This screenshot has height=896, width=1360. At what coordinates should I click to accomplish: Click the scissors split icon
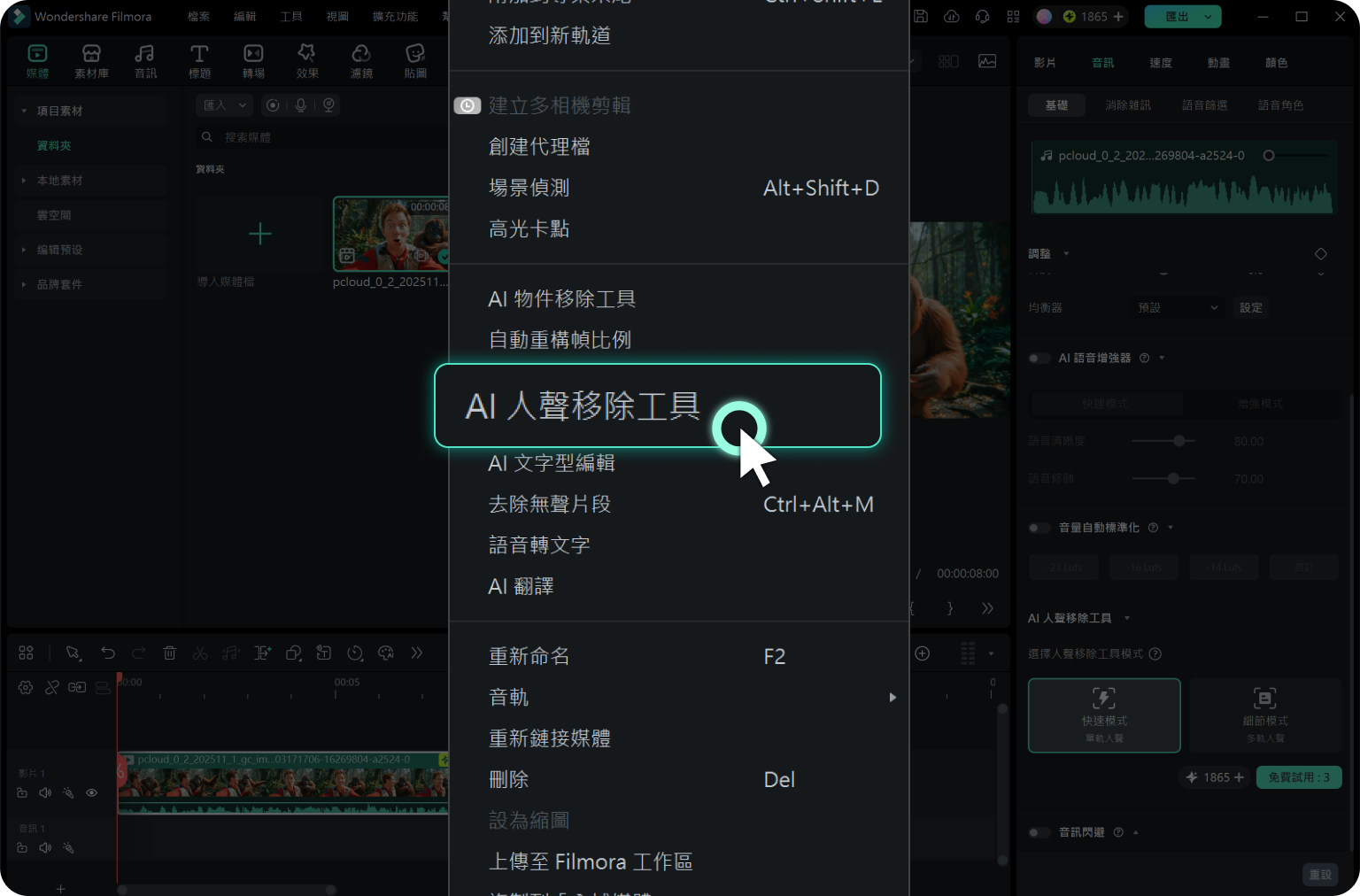(x=200, y=653)
